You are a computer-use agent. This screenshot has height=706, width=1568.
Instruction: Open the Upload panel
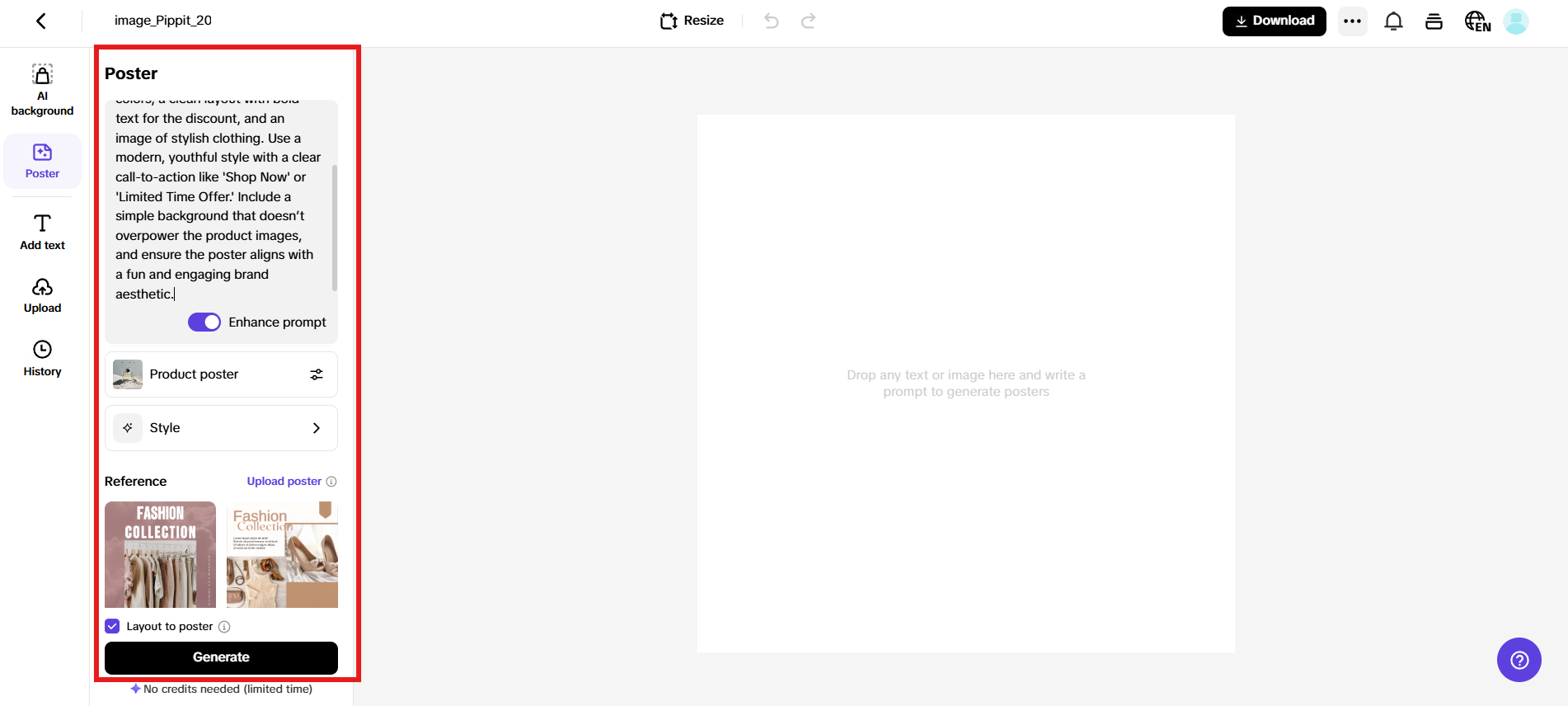point(42,295)
